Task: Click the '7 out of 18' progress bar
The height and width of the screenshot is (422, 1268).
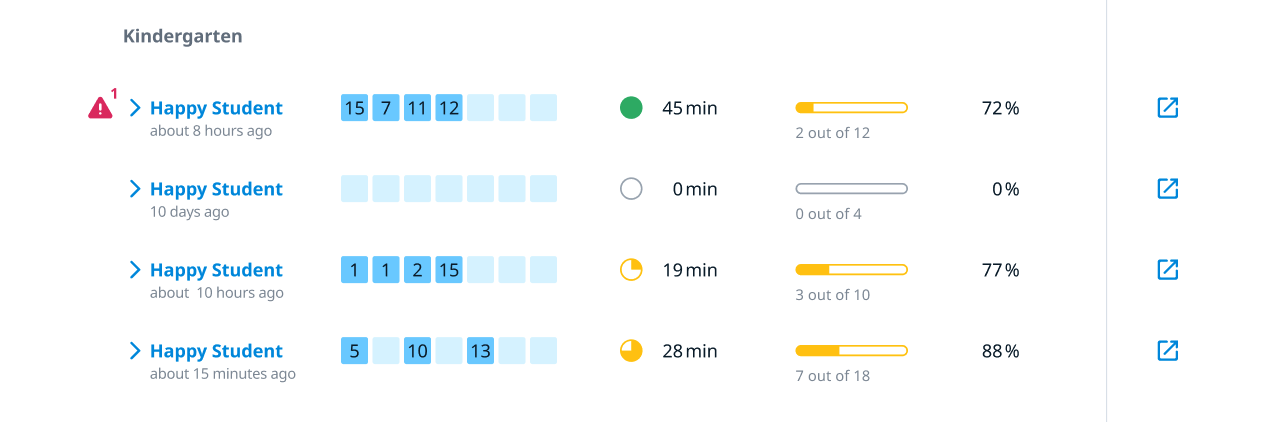Action: pos(851,350)
